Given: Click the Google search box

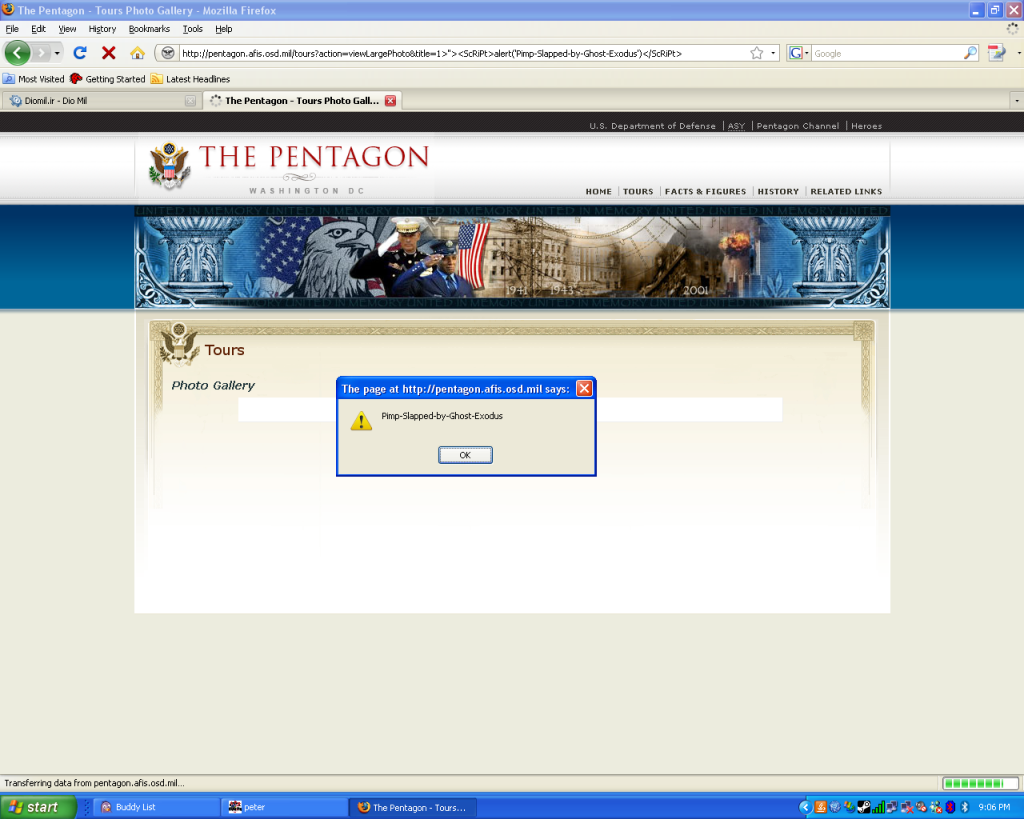Looking at the screenshot, I should [887, 54].
